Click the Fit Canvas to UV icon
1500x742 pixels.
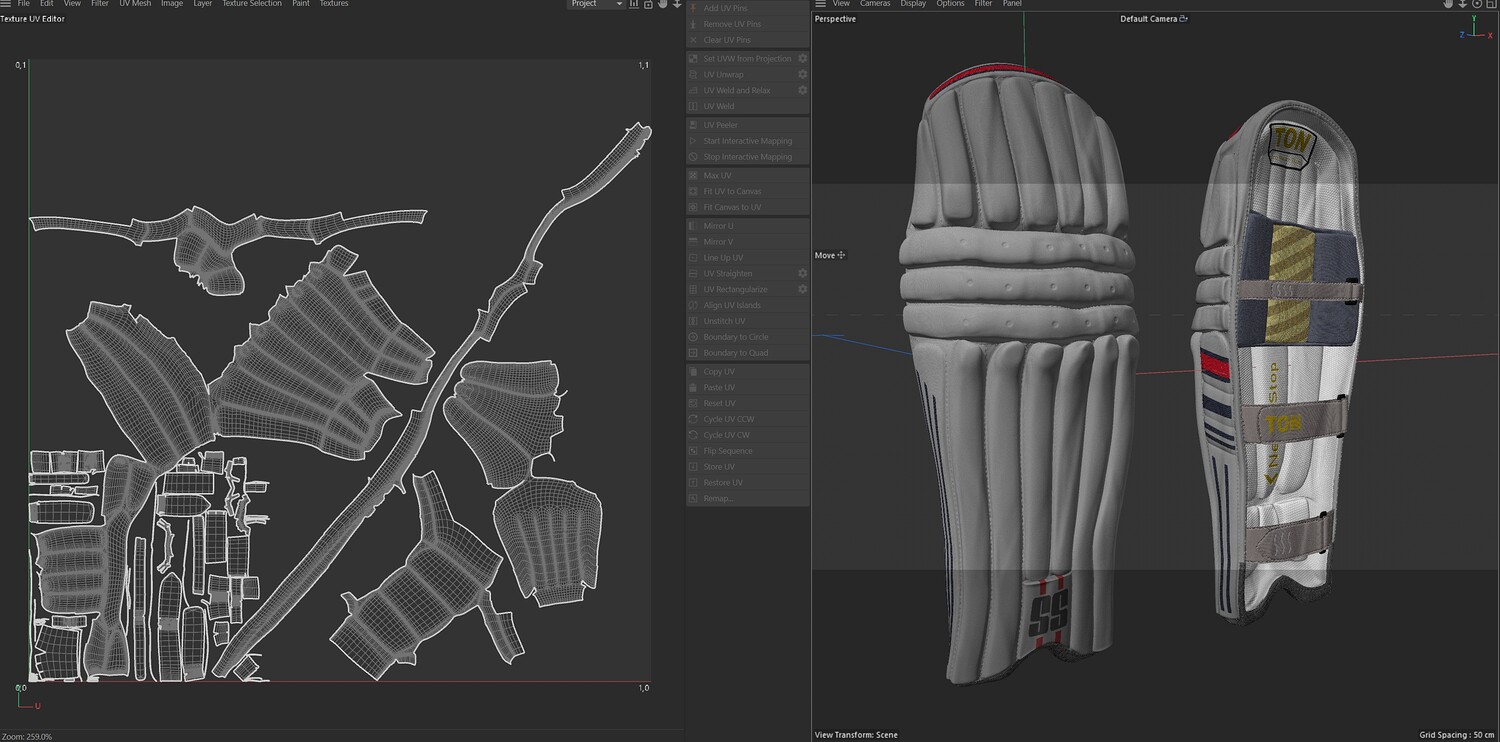[x=694, y=207]
